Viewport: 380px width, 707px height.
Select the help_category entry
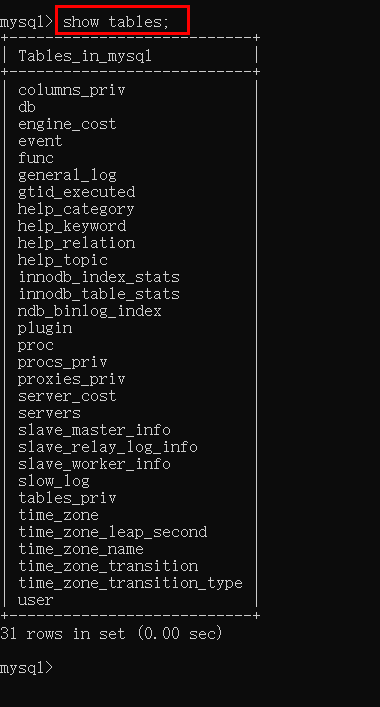pyautogui.click(x=76, y=209)
